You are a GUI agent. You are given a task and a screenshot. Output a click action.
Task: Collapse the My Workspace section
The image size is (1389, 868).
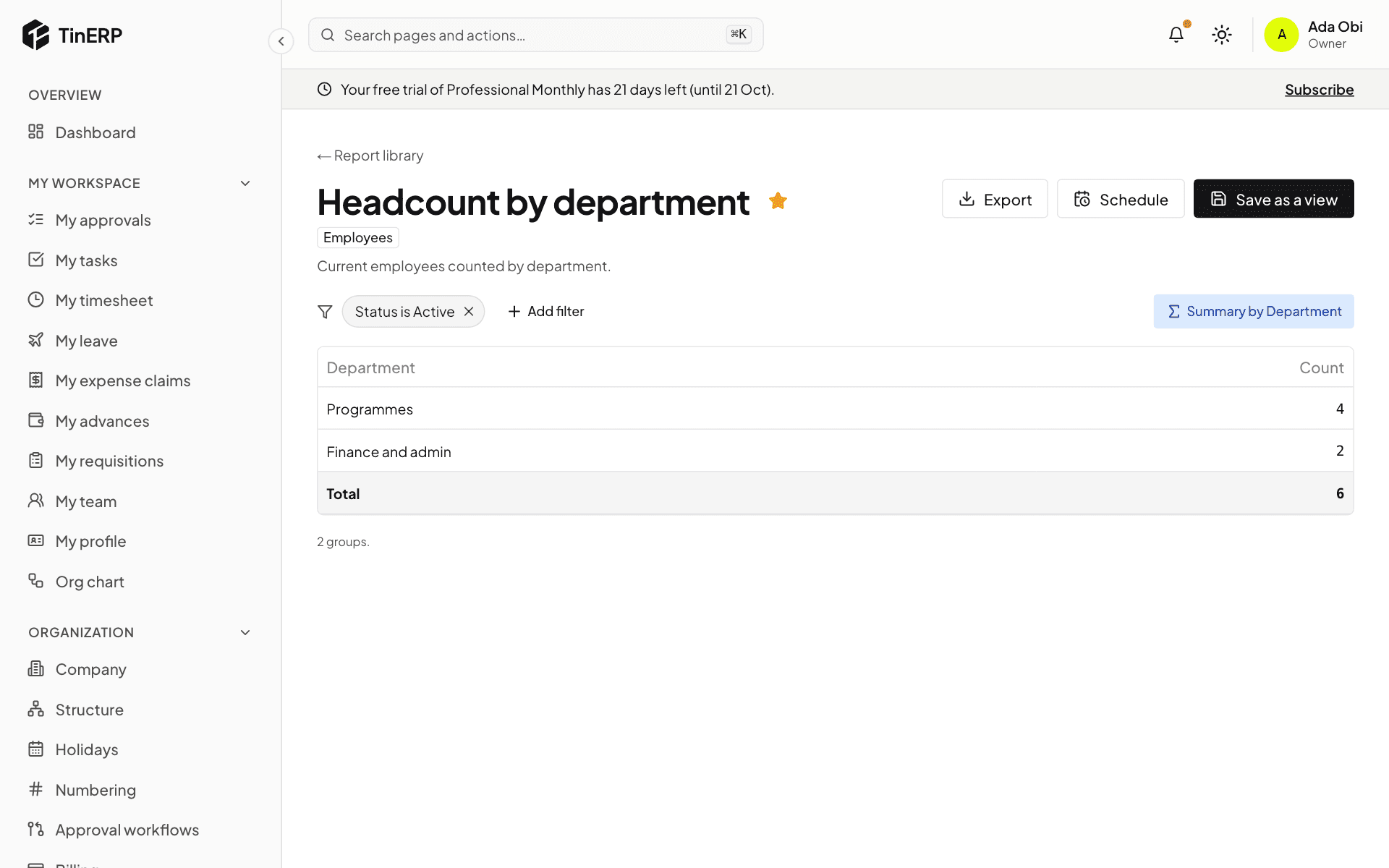(245, 184)
